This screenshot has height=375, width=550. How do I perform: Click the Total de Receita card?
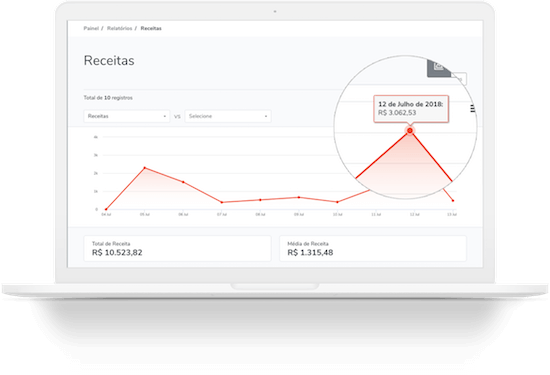click(177, 248)
